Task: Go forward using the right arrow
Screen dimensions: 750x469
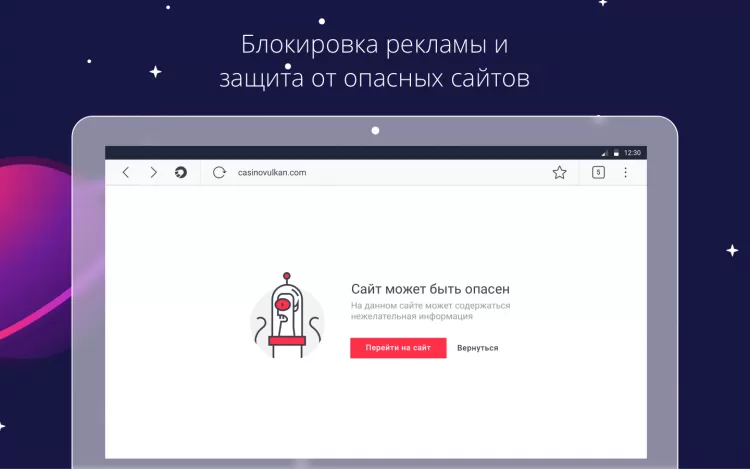Action: (154, 173)
